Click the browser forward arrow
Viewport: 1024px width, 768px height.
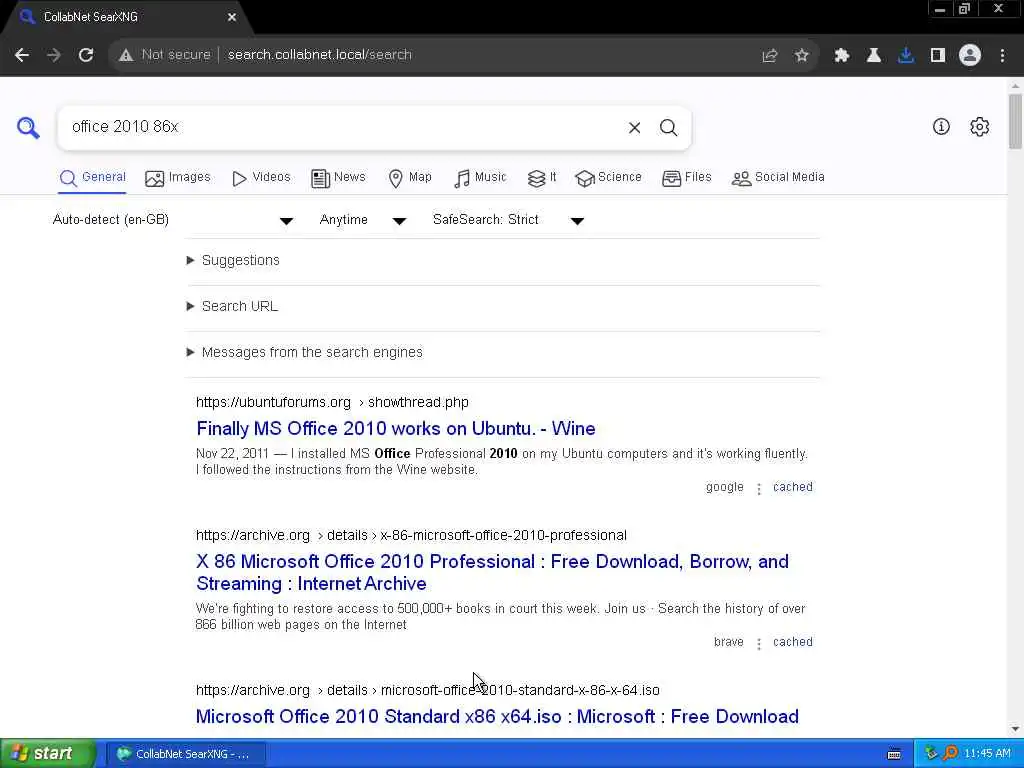54,55
